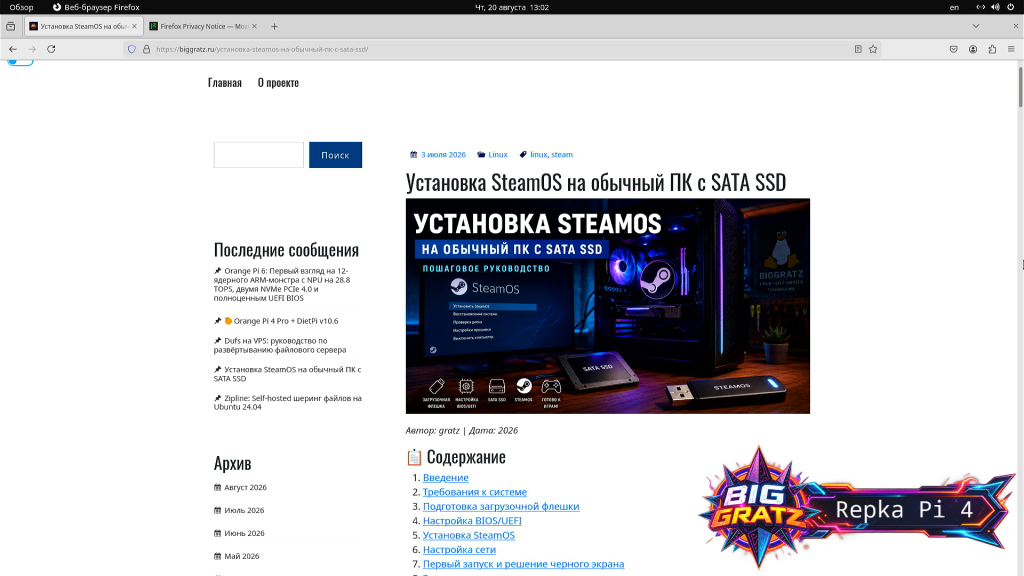Open the tracking protection shield icon

pos(132,49)
